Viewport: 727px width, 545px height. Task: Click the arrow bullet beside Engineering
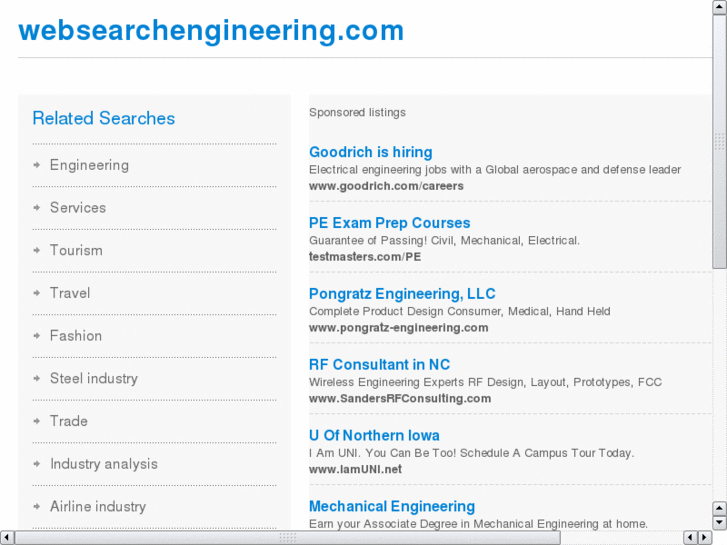tap(36, 165)
